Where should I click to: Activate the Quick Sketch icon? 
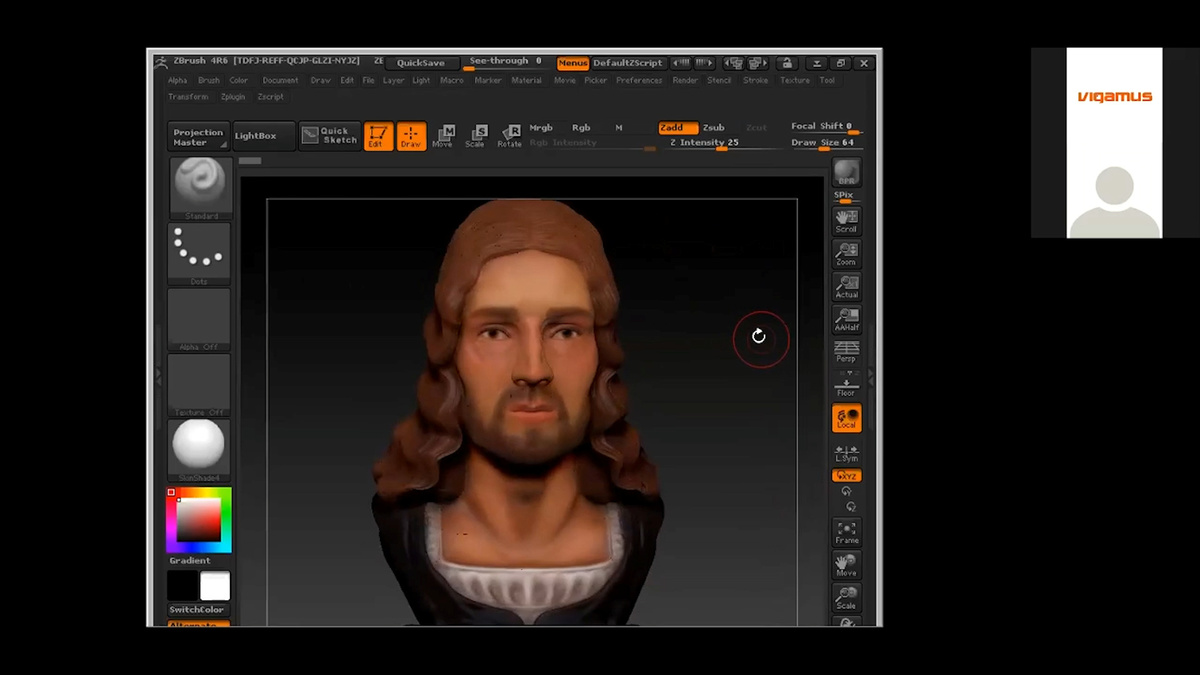pos(329,136)
